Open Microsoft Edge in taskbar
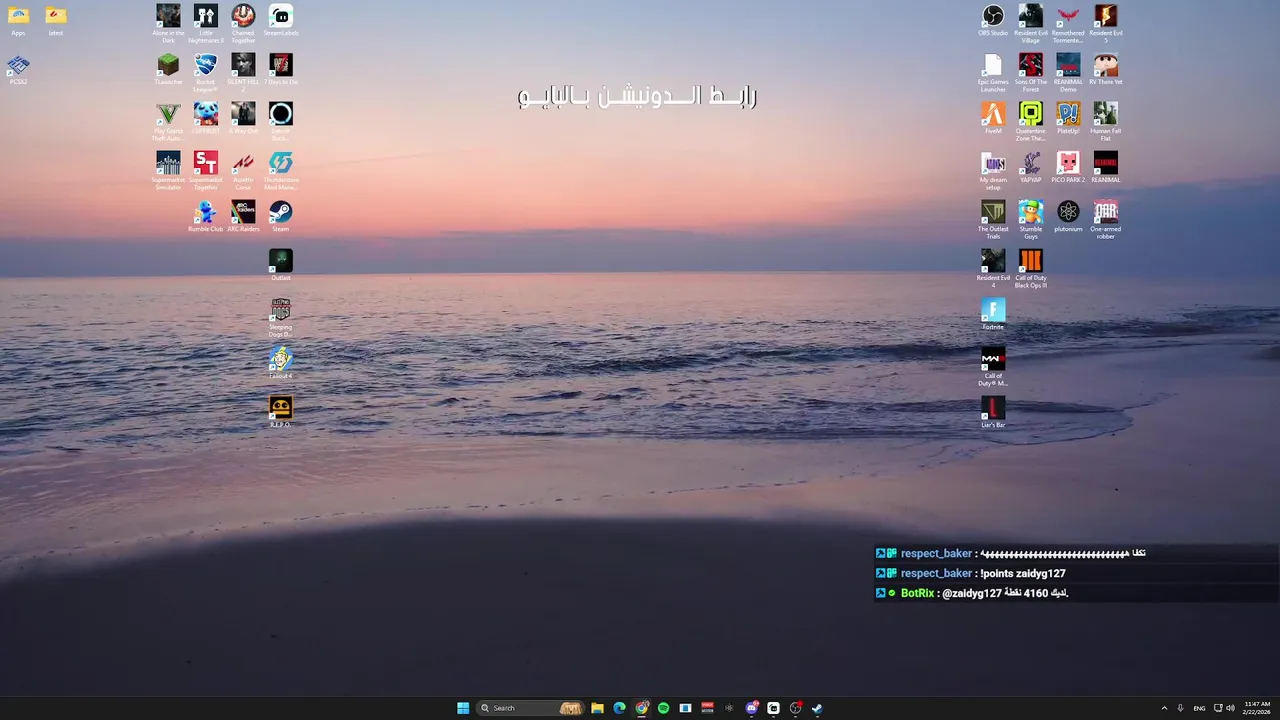Screen dimensions: 1280x720 click(x=619, y=708)
